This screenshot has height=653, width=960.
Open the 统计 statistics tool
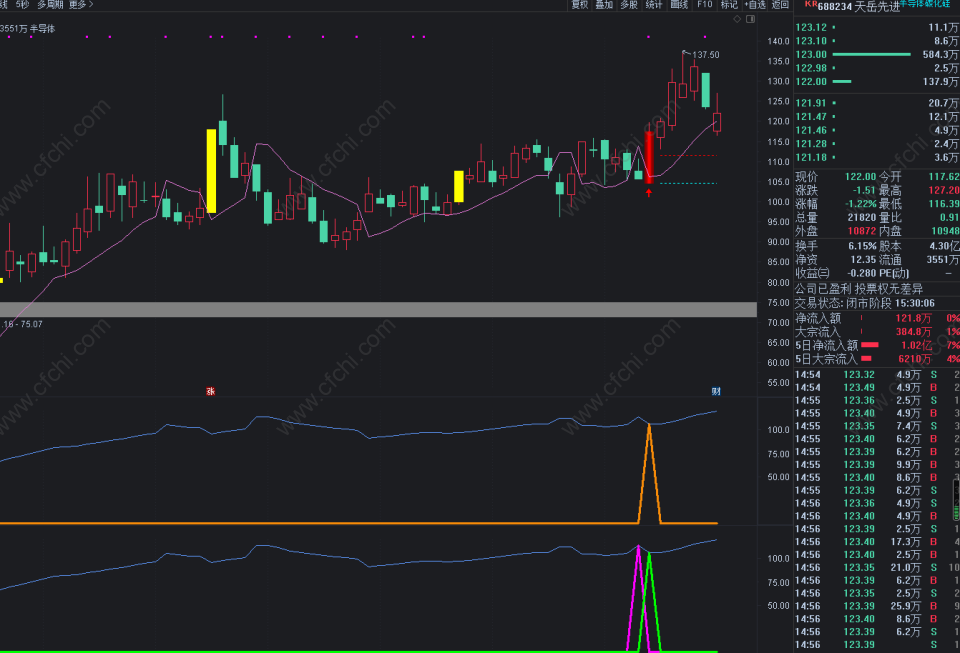[654, 4]
